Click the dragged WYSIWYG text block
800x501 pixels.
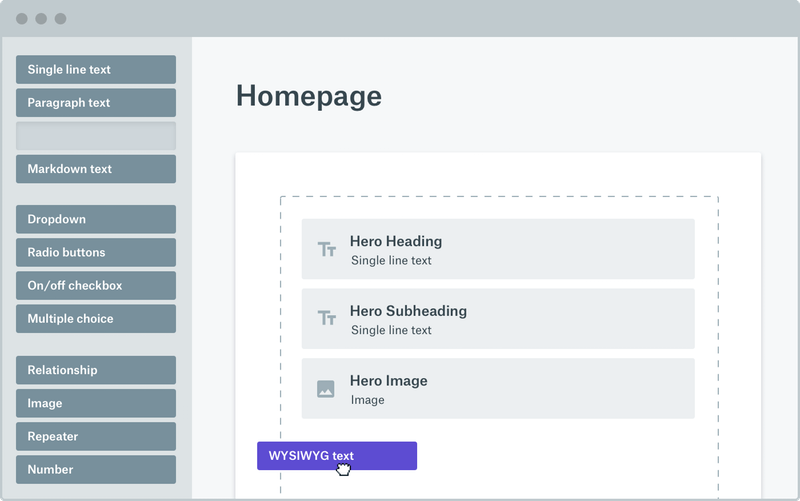point(337,456)
